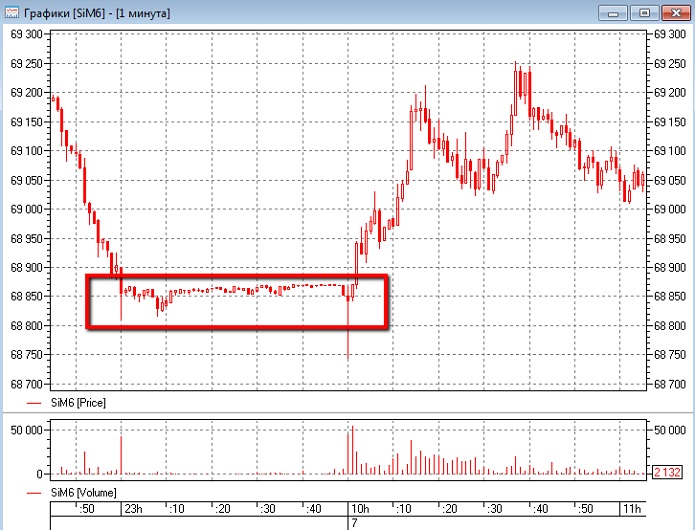Click the right-axis 50 000 volume label

670,430
